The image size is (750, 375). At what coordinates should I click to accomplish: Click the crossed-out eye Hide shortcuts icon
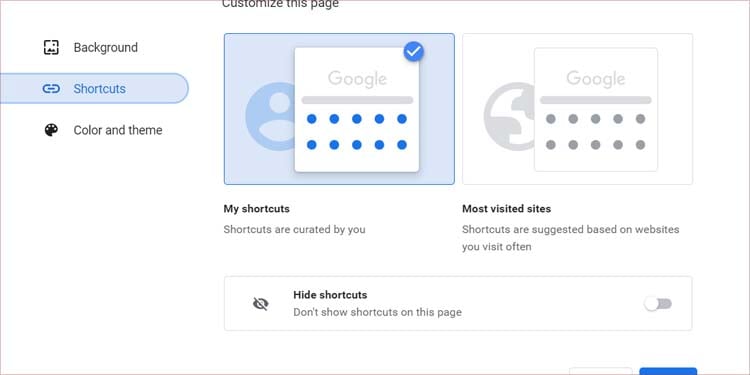[x=261, y=304]
